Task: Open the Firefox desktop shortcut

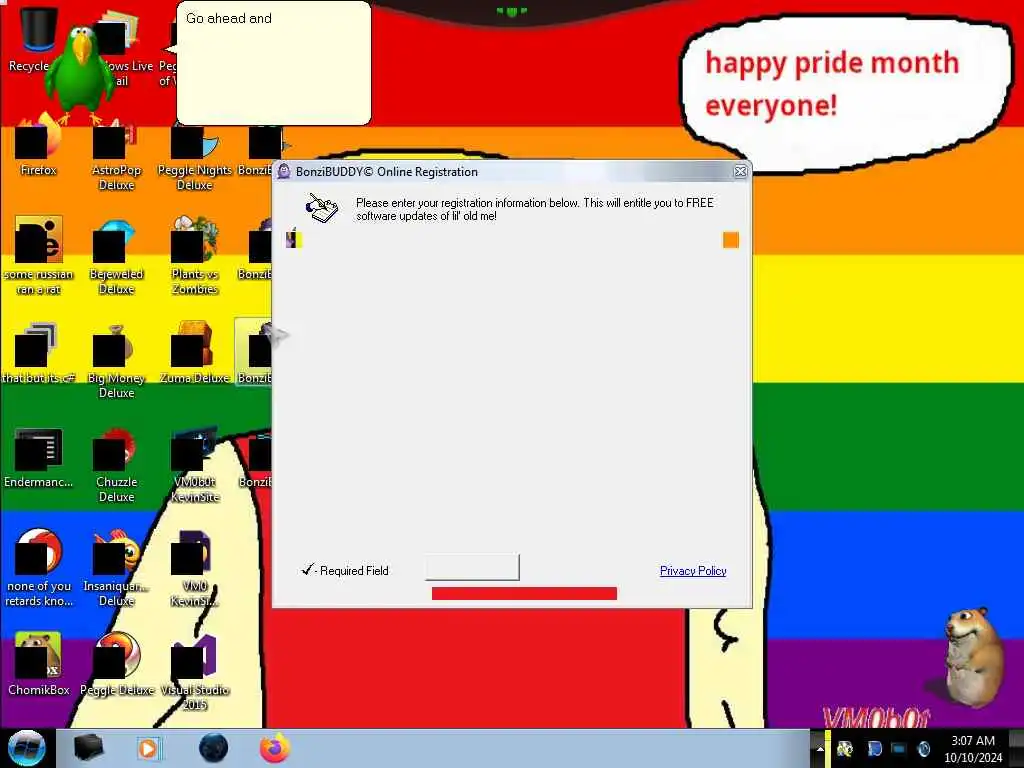Action: [x=38, y=145]
